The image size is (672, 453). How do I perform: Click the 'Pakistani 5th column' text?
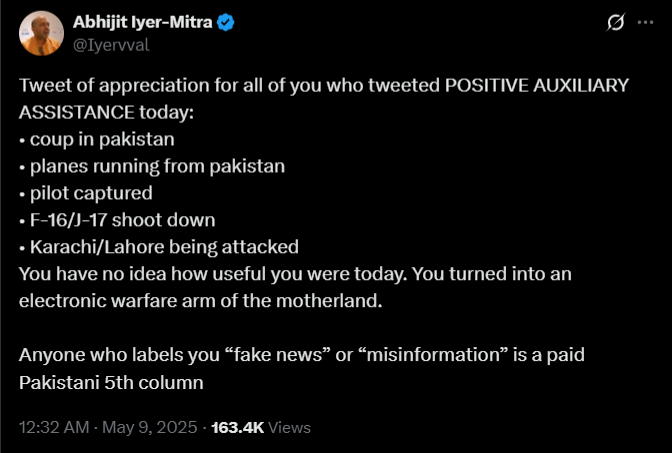[111, 383]
